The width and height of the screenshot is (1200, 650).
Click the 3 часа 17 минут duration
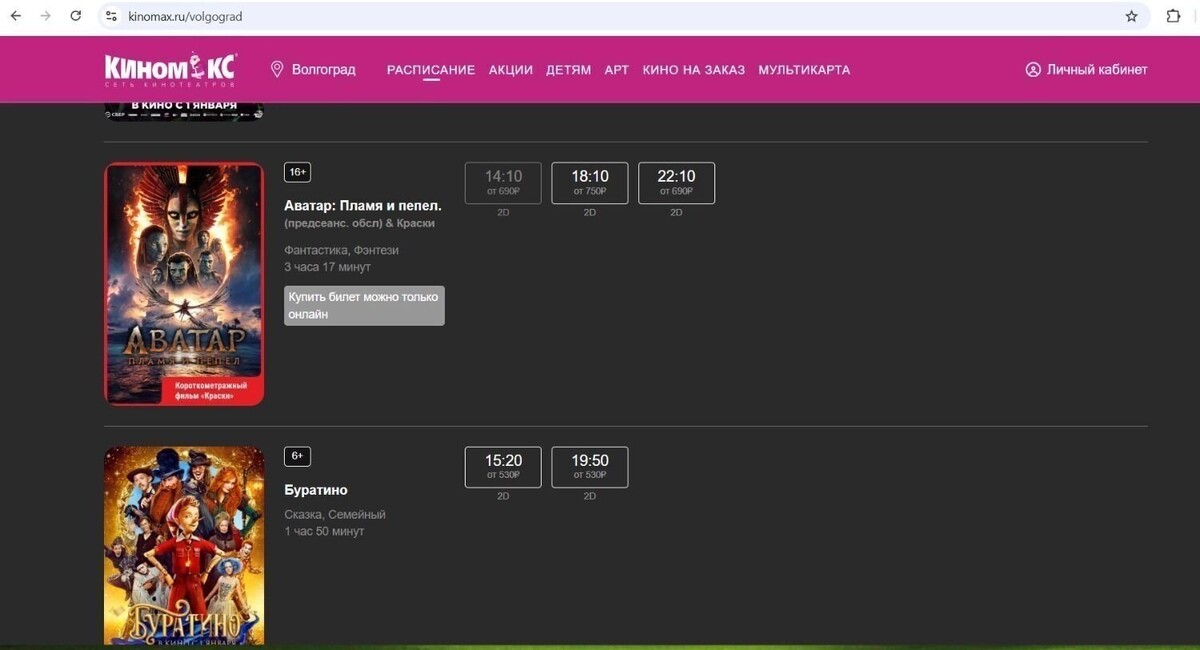tap(327, 267)
